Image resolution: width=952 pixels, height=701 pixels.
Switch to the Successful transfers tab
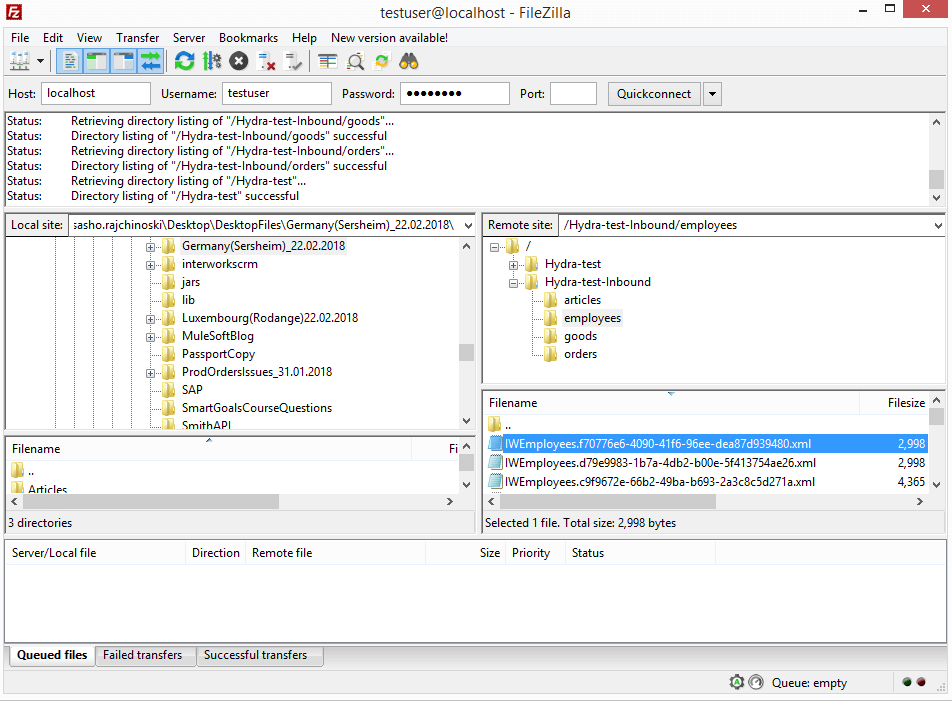point(259,655)
